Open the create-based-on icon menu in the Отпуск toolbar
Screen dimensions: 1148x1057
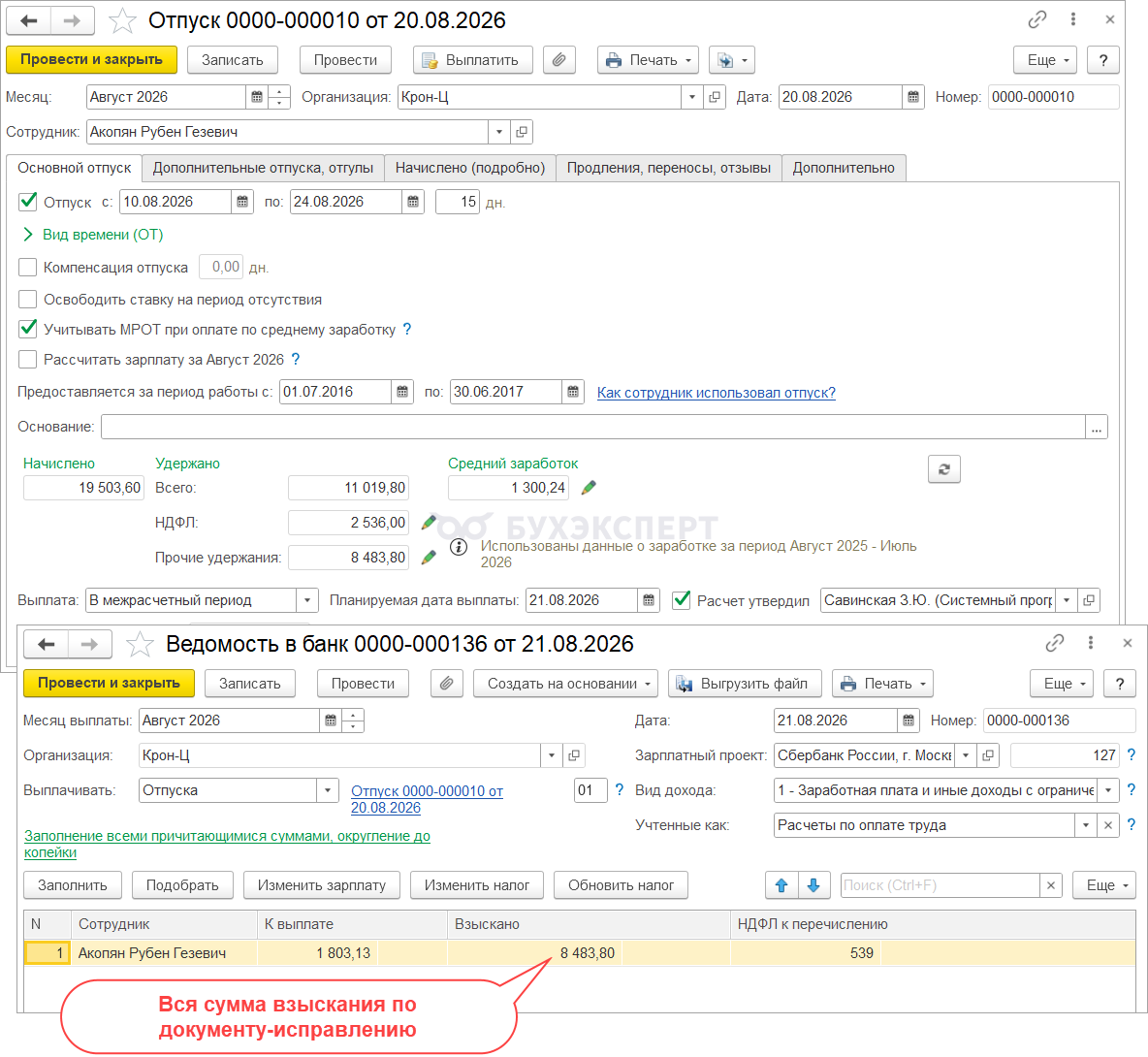coord(731,60)
